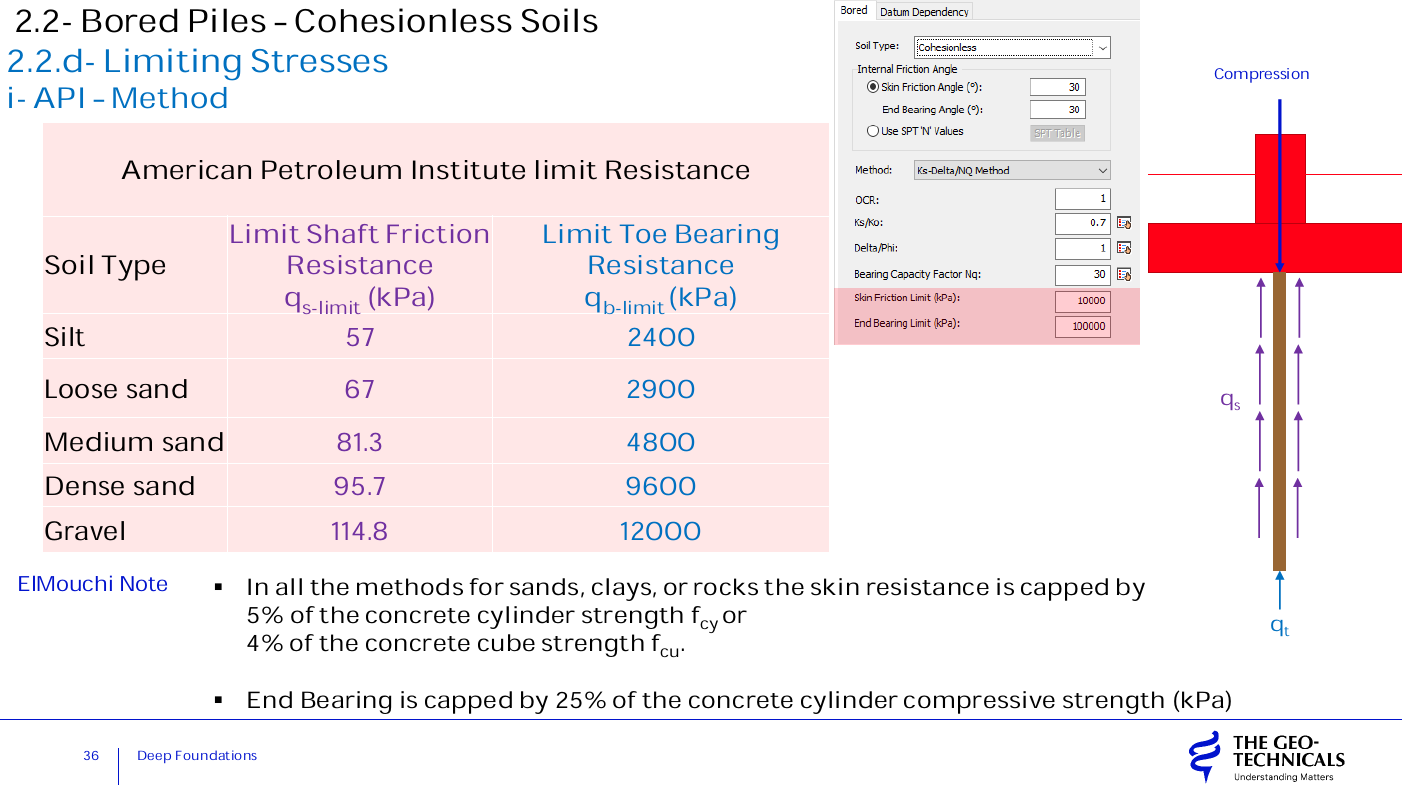Select the End Bearing Limit field
1402x785 pixels.
tap(1082, 326)
